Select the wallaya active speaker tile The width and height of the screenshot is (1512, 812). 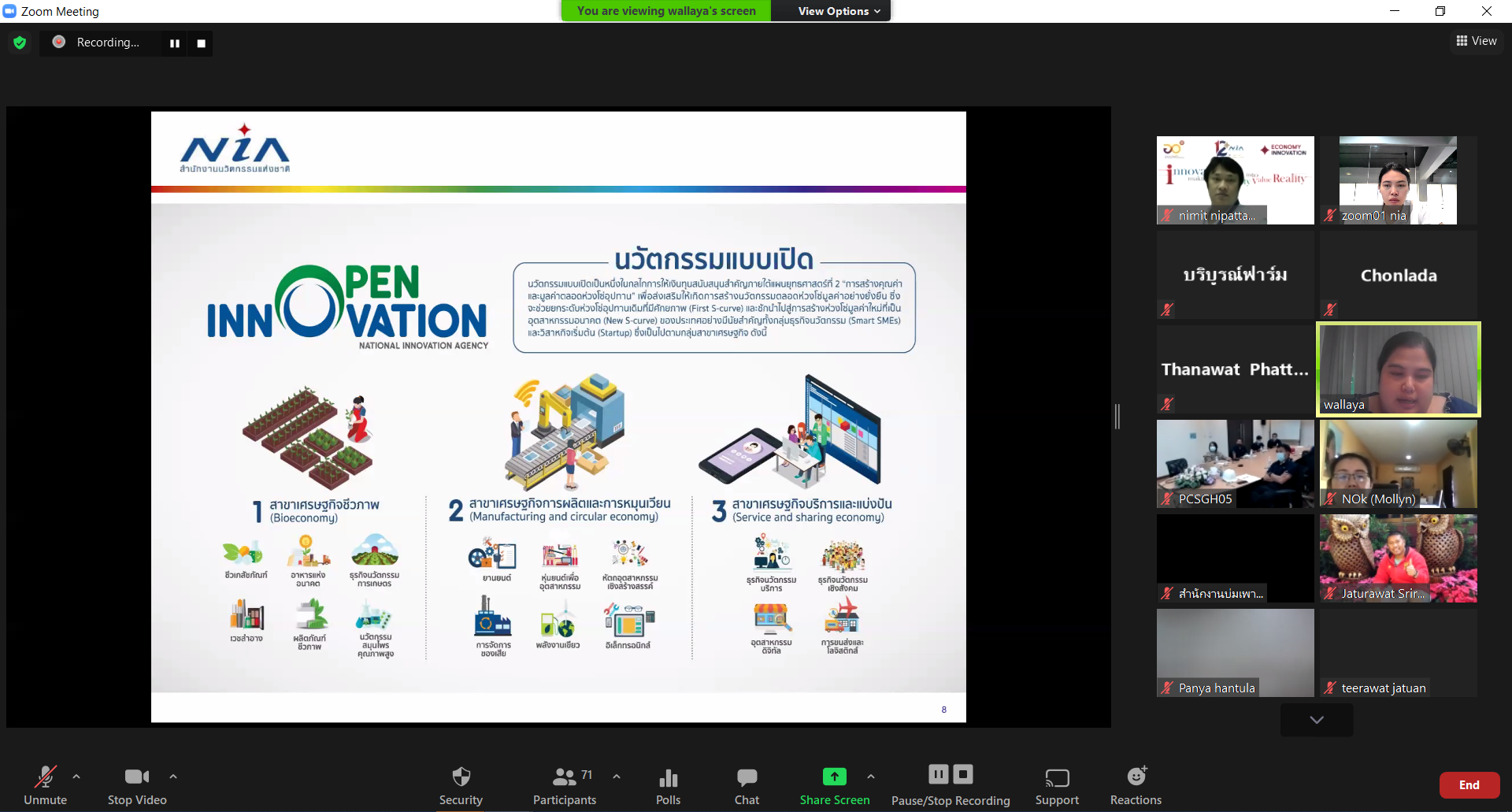coord(1398,369)
